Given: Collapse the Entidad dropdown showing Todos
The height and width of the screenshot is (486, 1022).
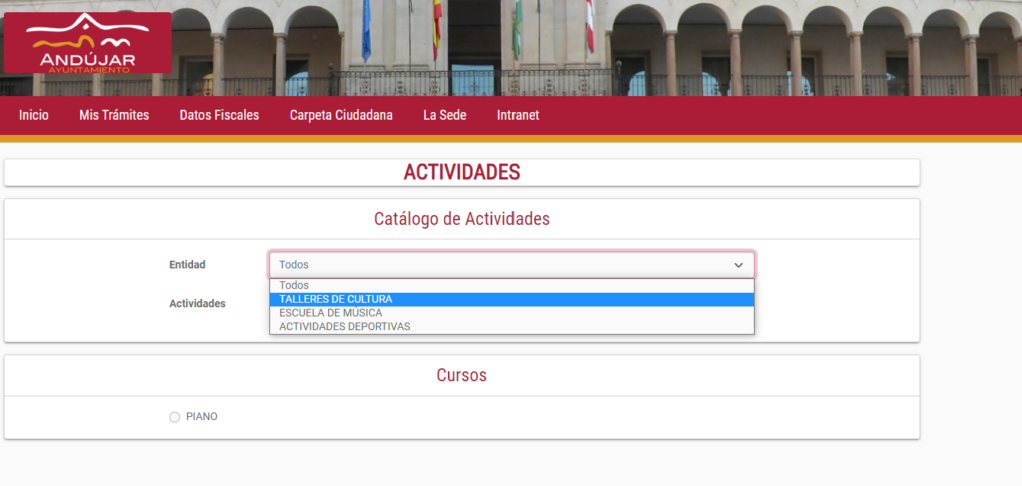Looking at the screenshot, I should tap(512, 265).
